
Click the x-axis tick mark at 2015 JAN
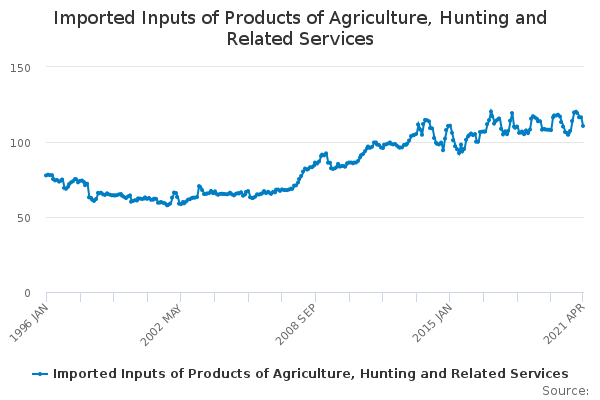pos(449,297)
